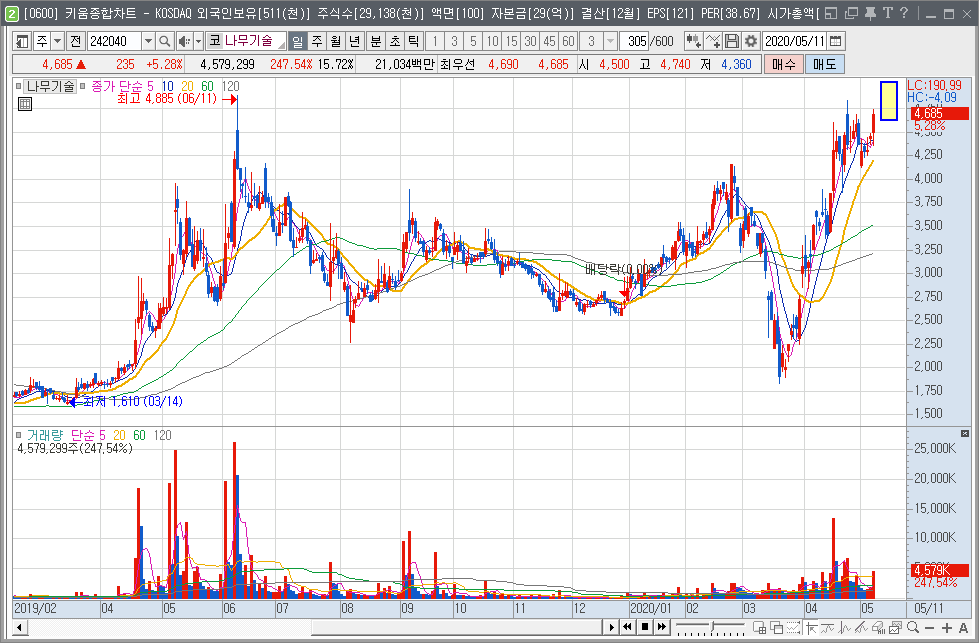Open the interval 3 dropdown arrow

pos(610,41)
